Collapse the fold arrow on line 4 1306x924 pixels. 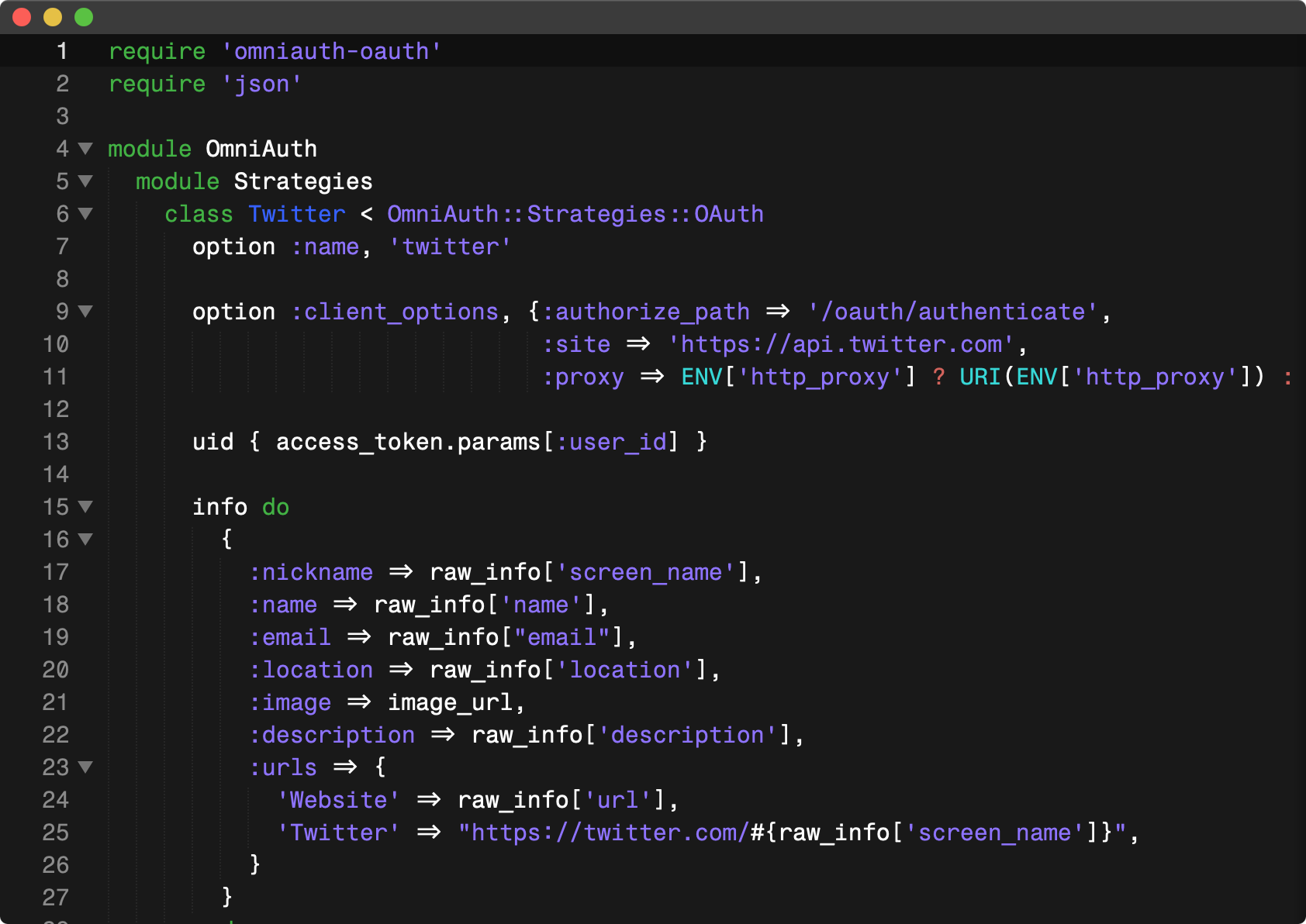(85, 148)
